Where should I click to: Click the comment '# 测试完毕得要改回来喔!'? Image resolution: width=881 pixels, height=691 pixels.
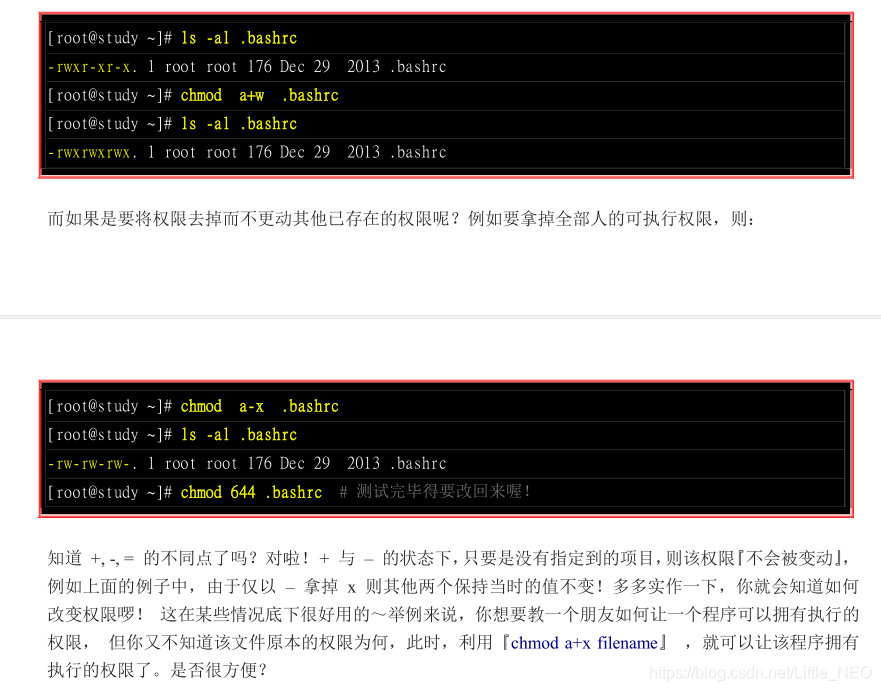[435, 492]
